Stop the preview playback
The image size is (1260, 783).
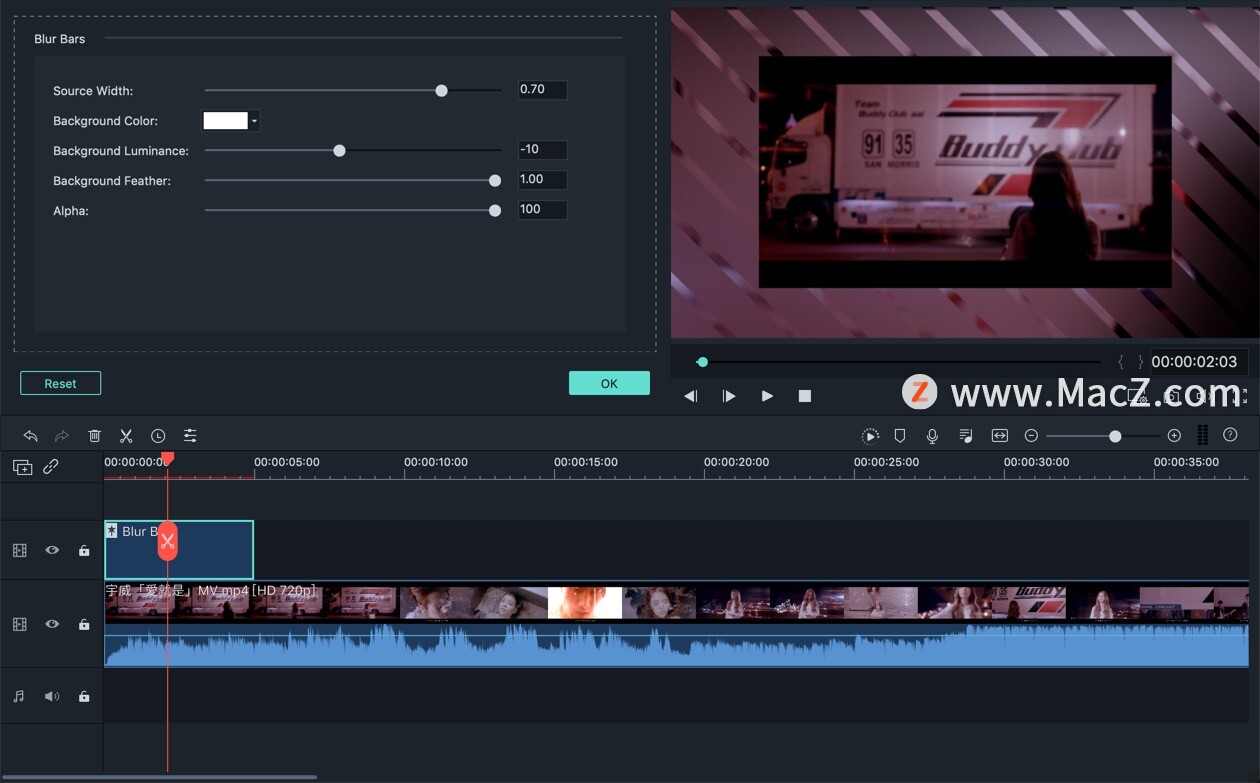tap(805, 396)
